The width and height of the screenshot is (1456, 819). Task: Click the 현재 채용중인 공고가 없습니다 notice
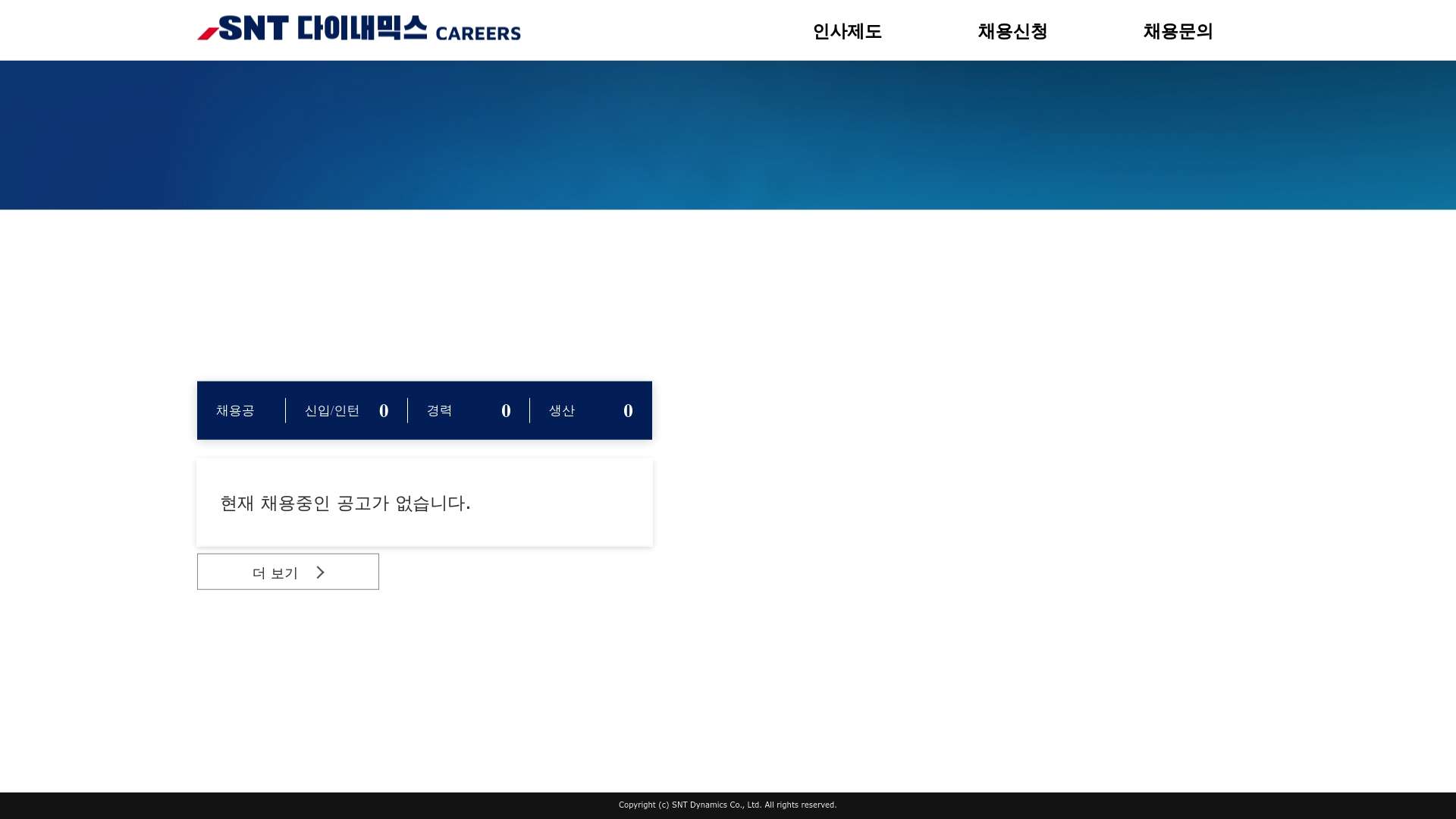click(345, 503)
